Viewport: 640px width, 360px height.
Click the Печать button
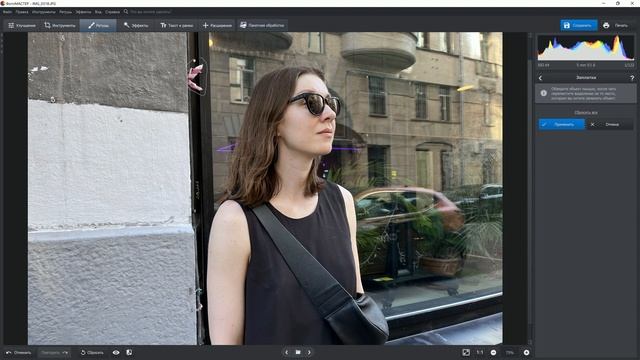click(616, 25)
